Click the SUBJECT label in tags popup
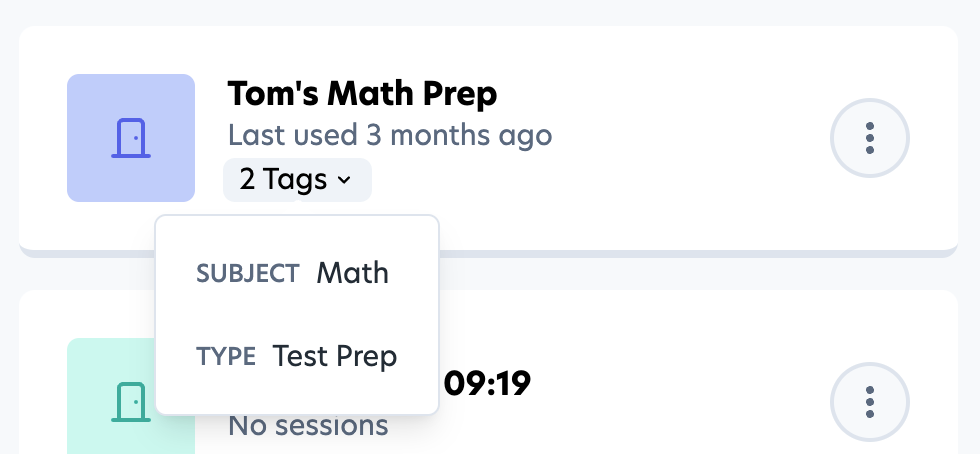 click(248, 274)
